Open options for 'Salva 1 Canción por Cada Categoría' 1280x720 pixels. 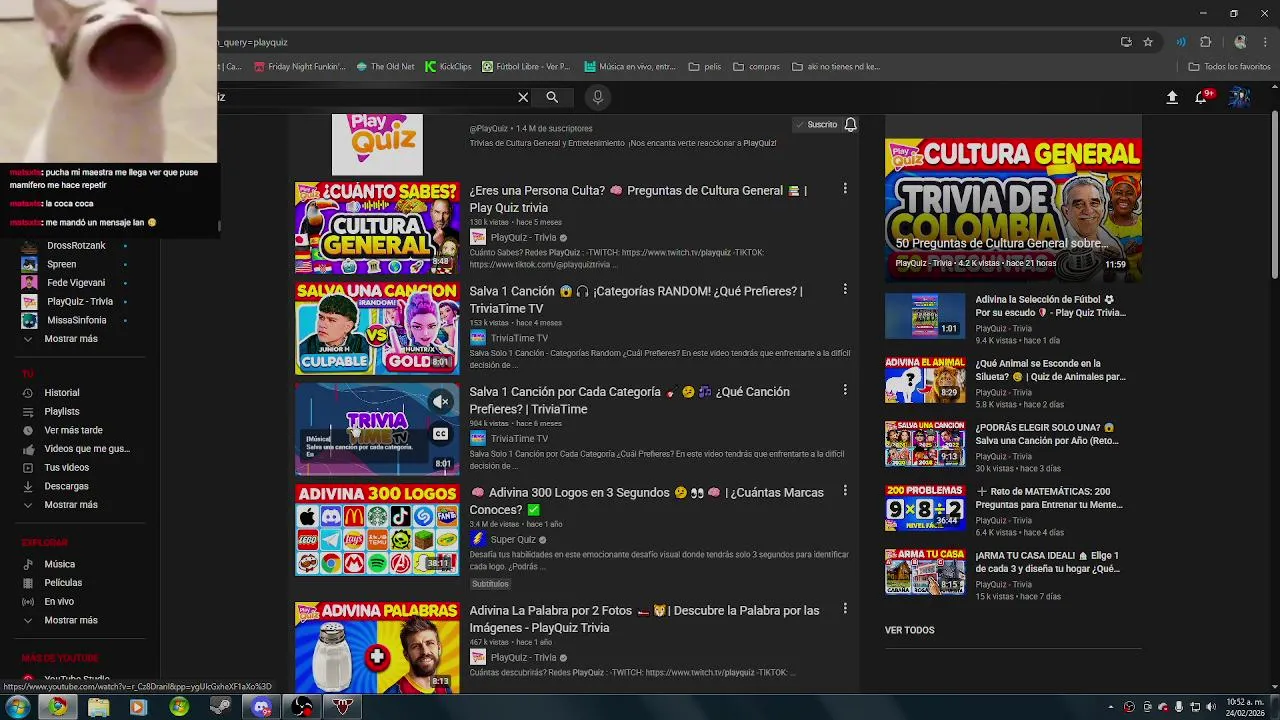845,390
